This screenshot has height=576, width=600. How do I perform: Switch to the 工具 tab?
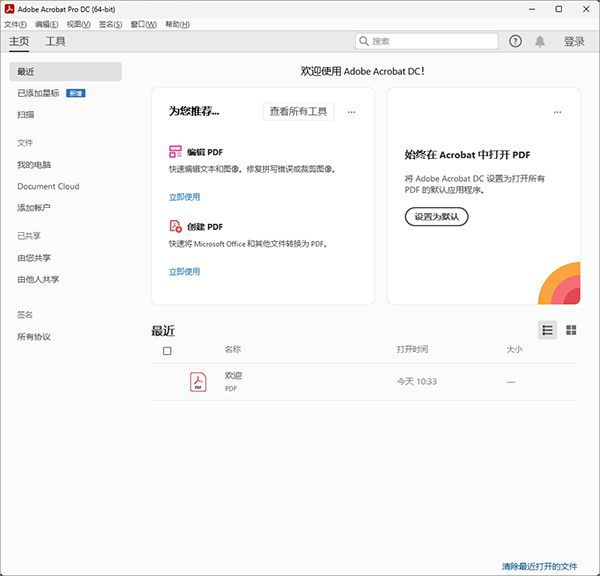tap(55, 41)
